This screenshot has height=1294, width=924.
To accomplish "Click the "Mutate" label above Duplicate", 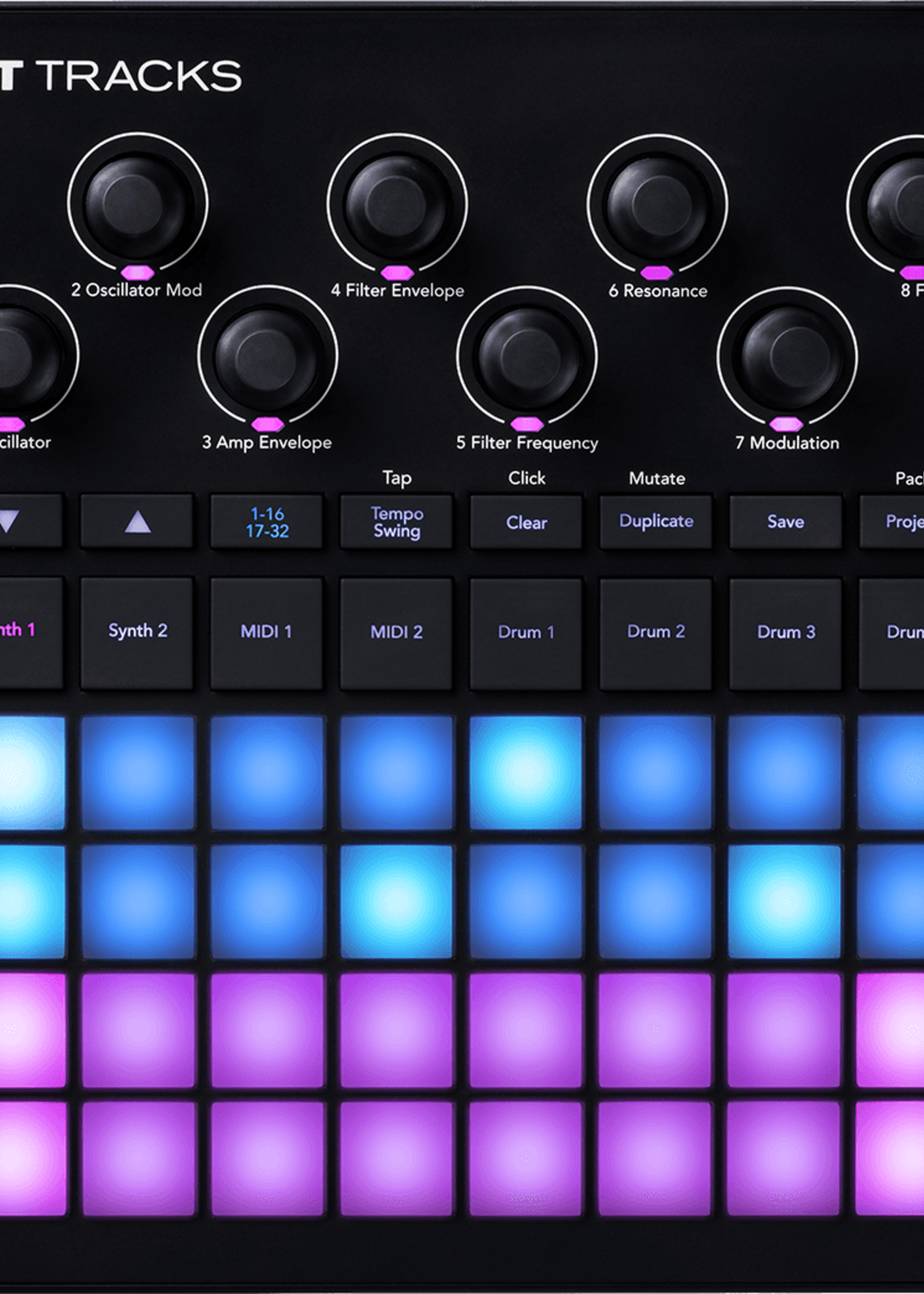I will click(657, 478).
